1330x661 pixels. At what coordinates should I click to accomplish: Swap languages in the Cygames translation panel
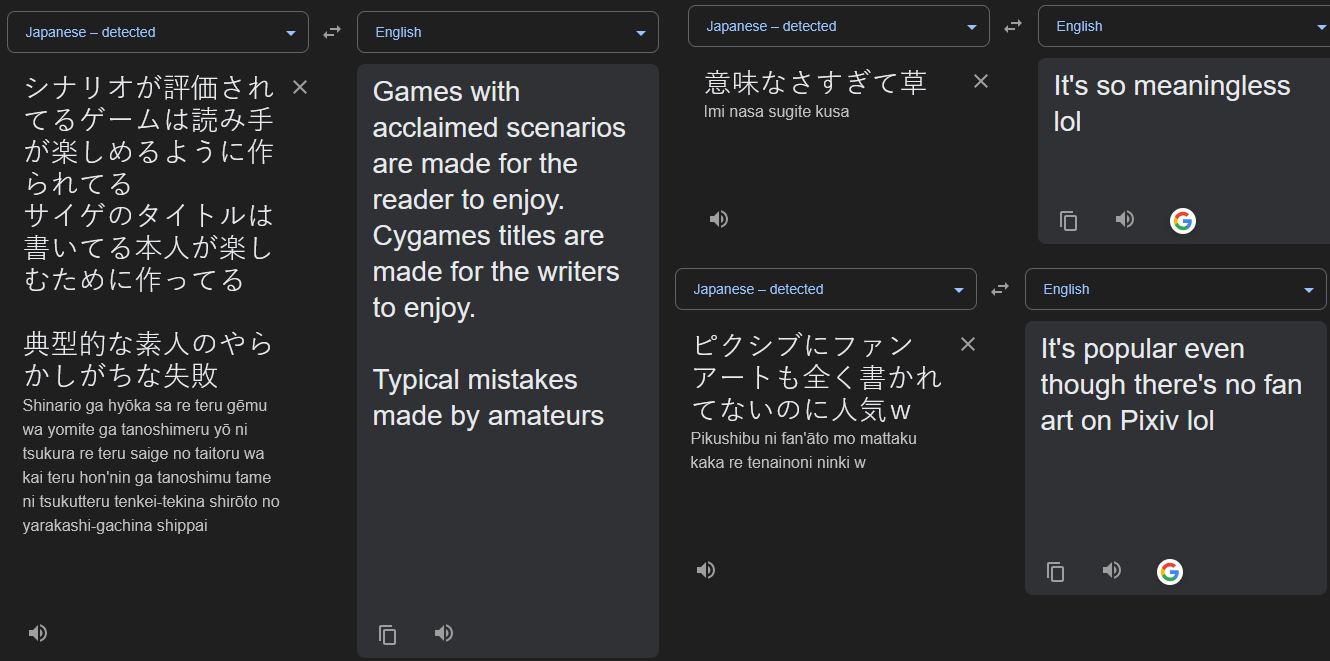tap(332, 32)
